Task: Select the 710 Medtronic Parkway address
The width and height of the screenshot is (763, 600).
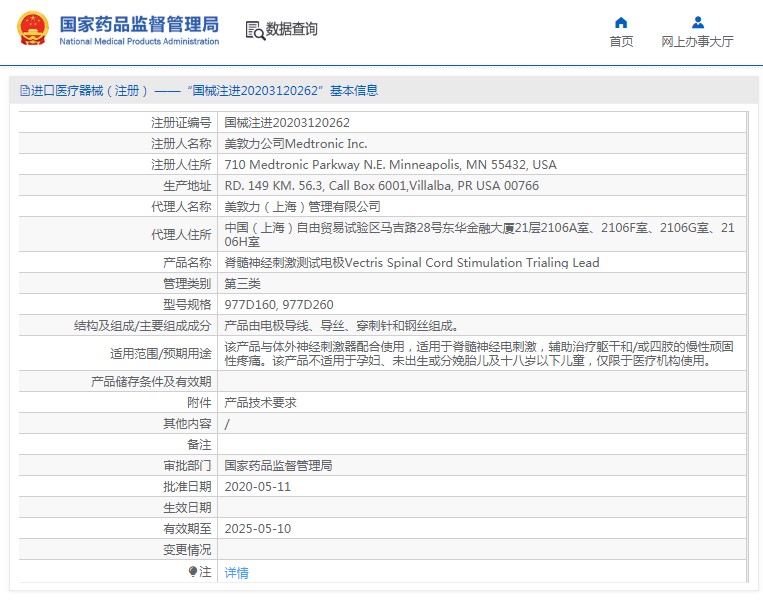Action: tap(390, 164)
